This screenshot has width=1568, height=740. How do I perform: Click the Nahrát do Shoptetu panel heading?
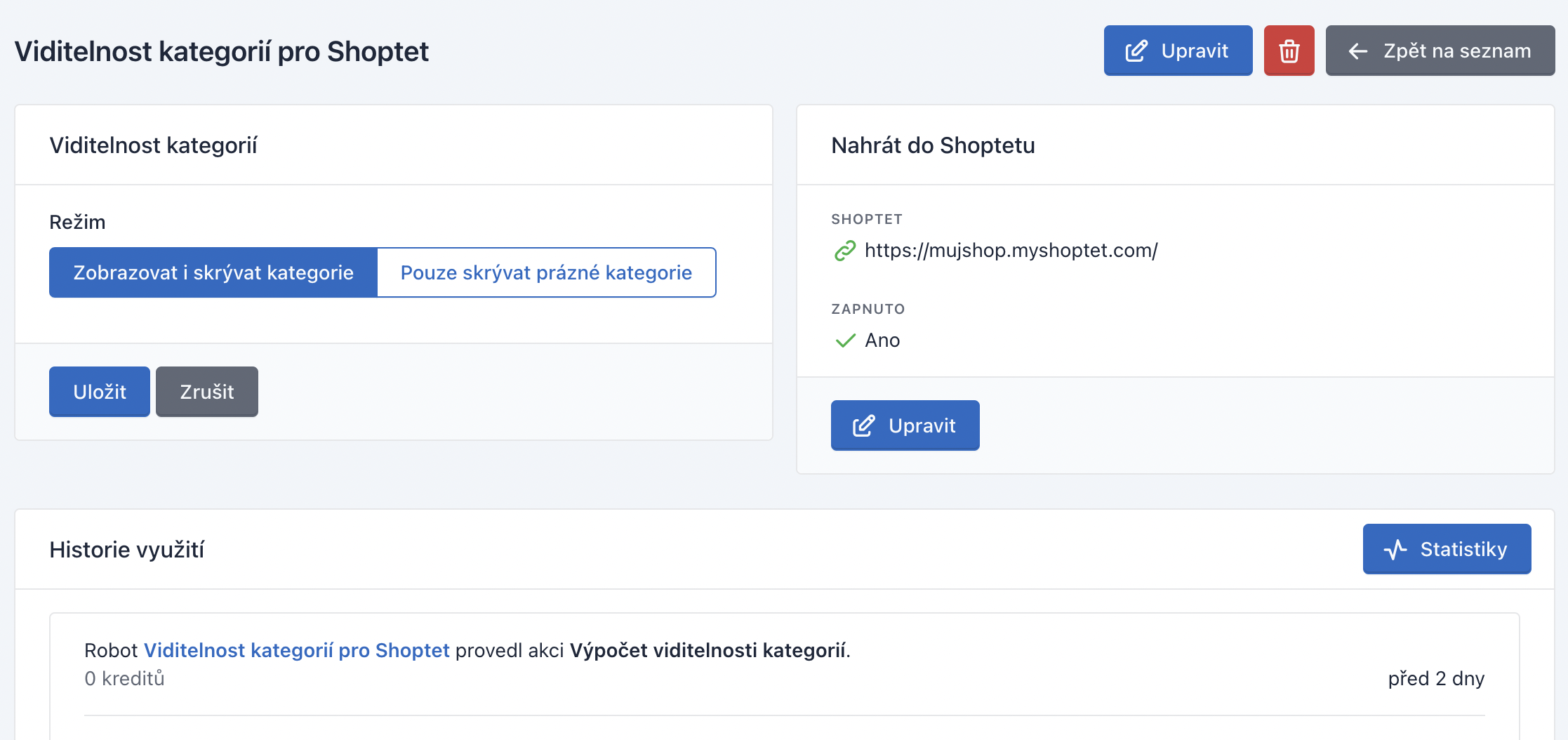(933, 145)
